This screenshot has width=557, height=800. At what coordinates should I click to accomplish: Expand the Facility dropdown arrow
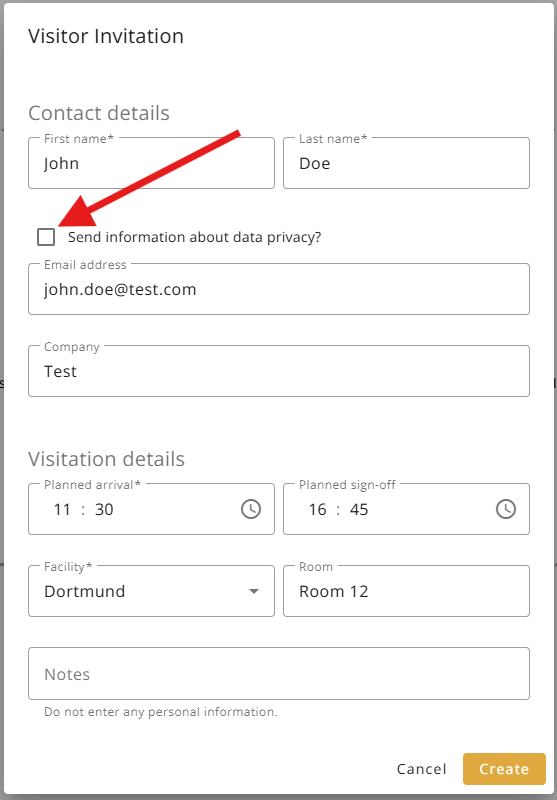[x=254, y=591]
